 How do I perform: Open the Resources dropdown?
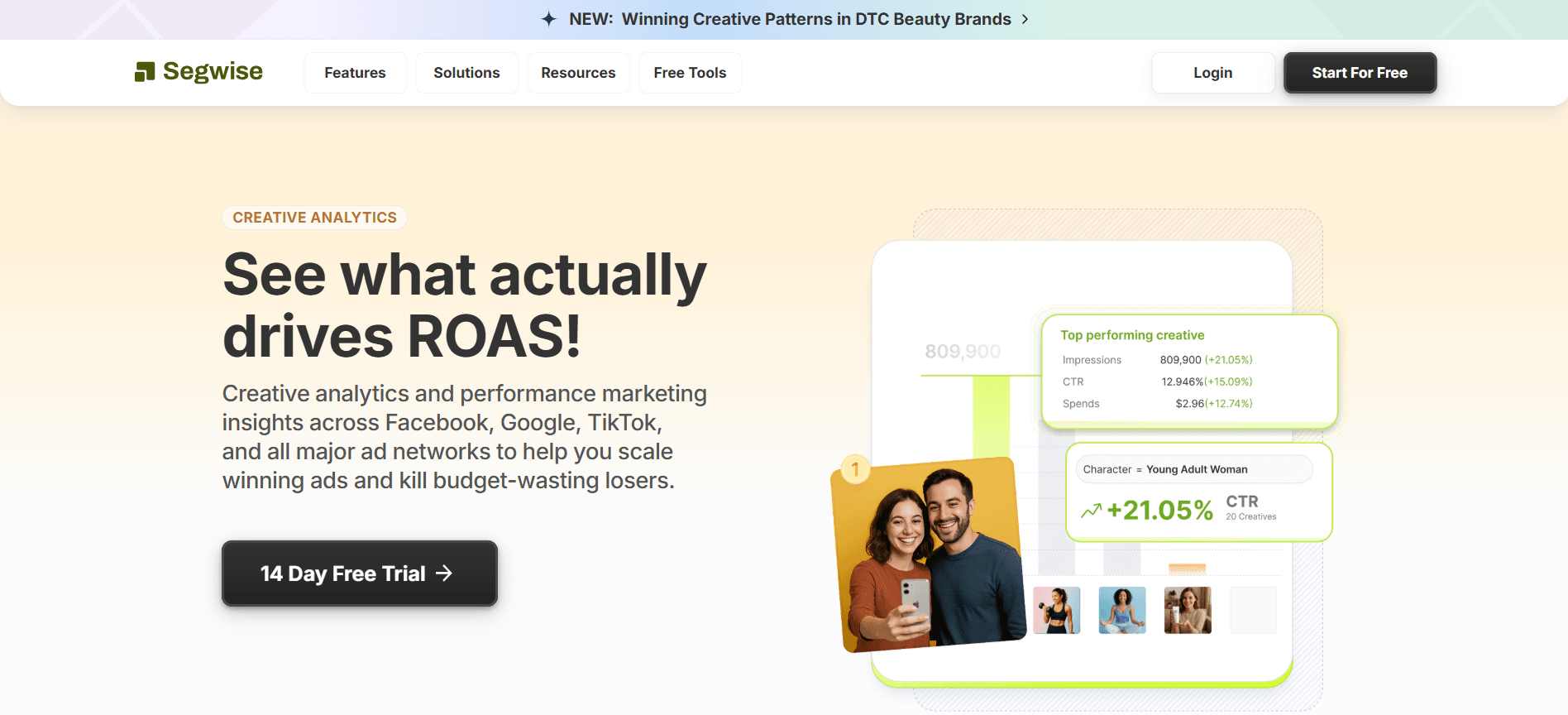[x=578, y=73]
